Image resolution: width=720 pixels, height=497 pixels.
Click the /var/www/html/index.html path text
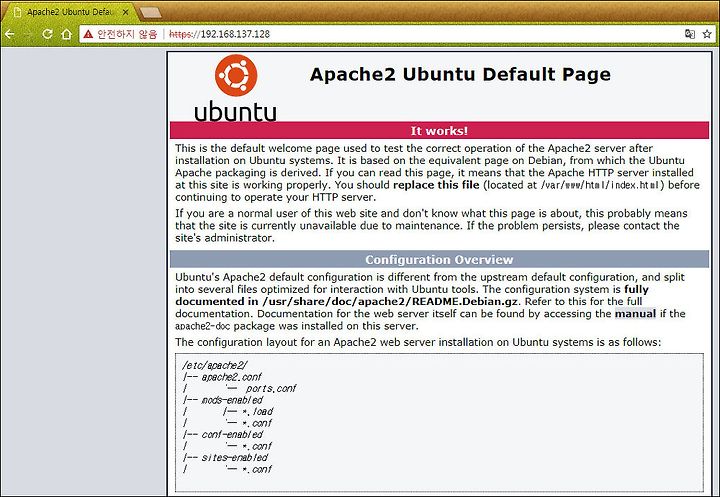602,185
